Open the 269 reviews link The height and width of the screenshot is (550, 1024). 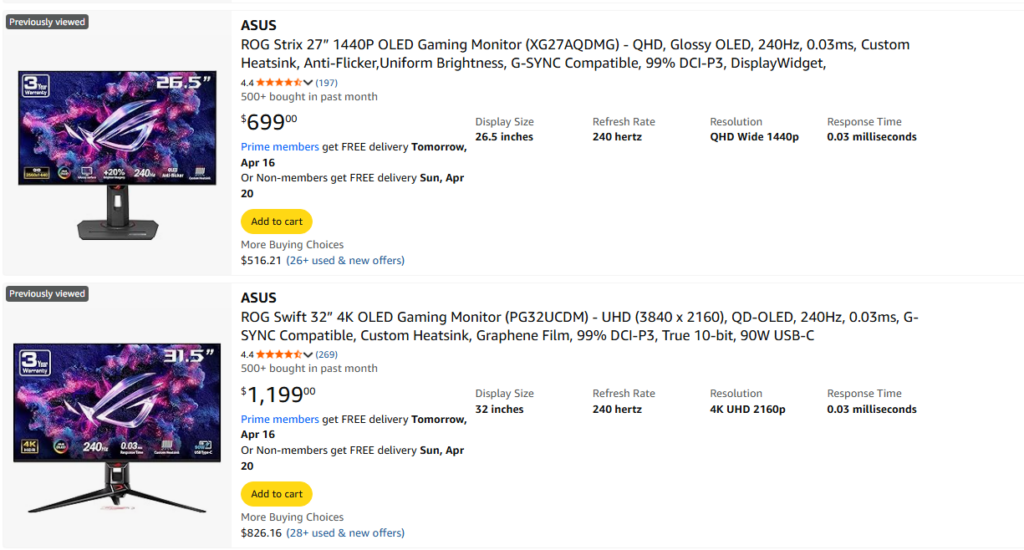[327, 355]
